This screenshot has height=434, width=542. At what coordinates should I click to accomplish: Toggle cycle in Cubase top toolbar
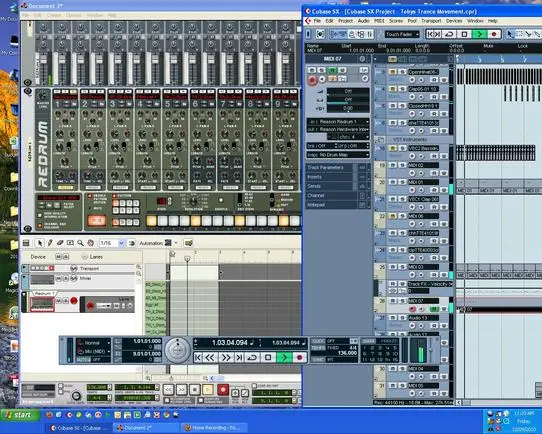(x=449, y=34)
